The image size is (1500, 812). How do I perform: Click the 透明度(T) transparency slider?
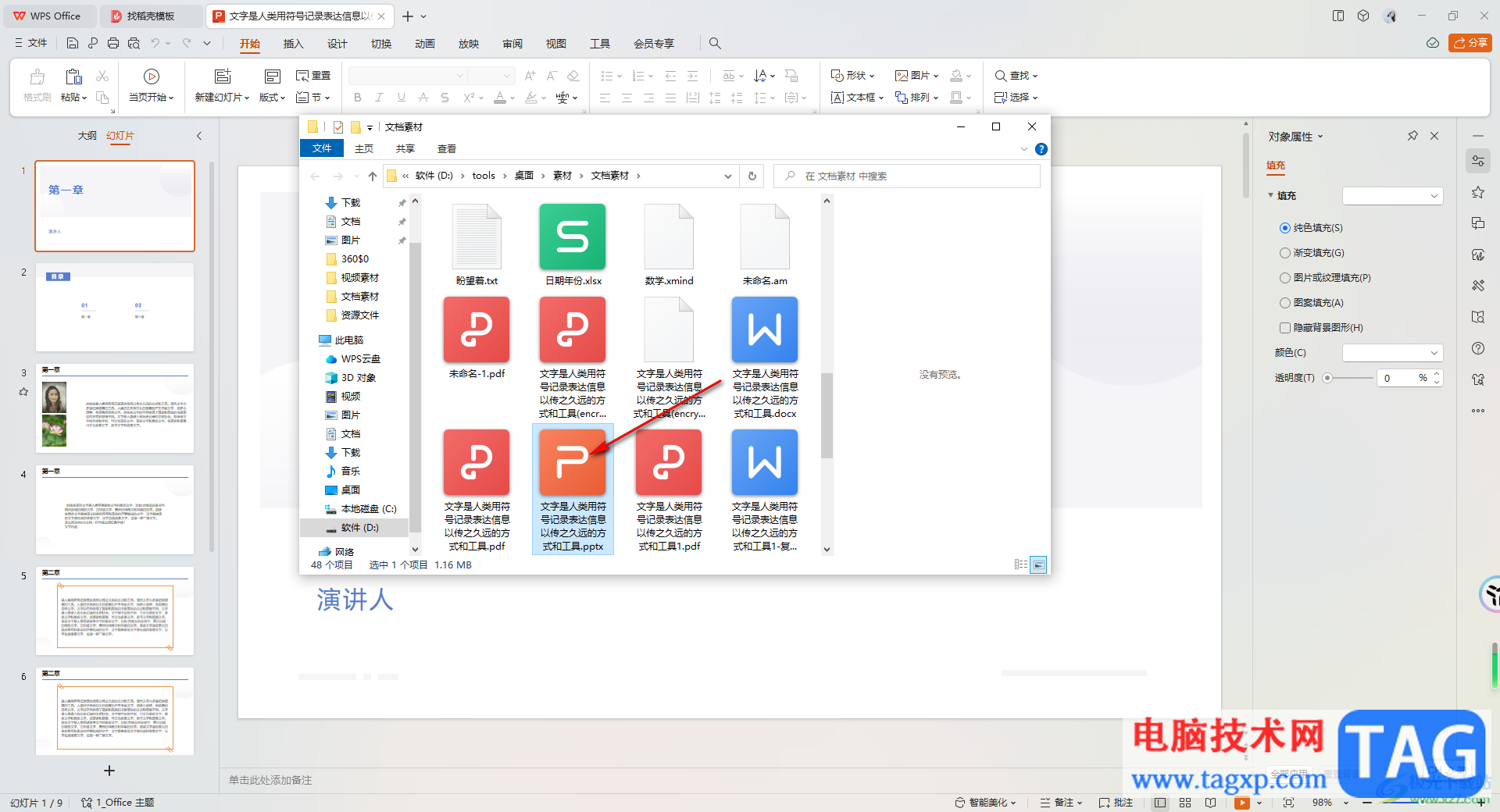click(1348, 378)
